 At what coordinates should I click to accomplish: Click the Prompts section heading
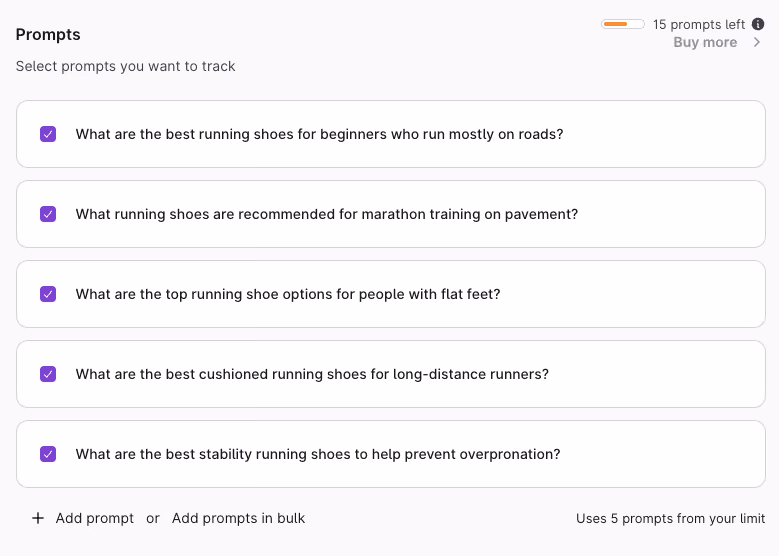(48, 35)
